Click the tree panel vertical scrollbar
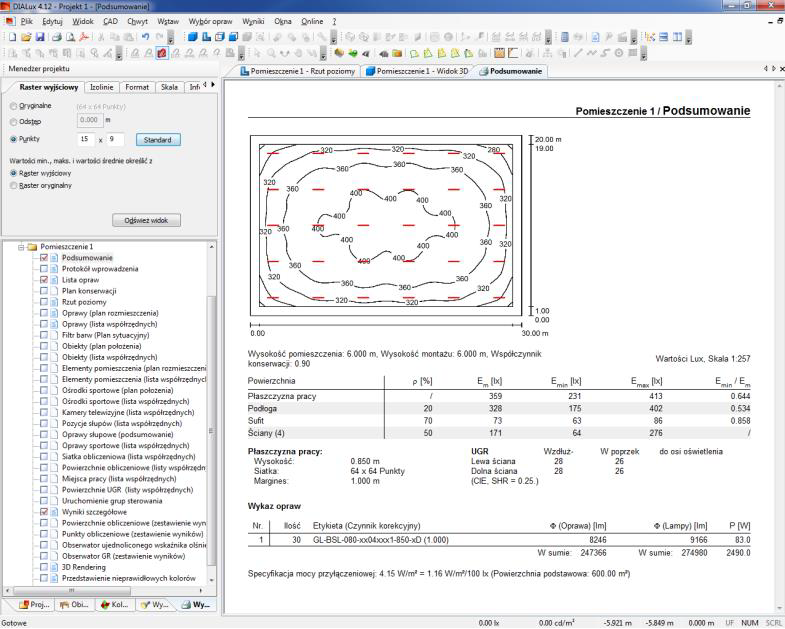This screenshot has width=785, height=629. [211, 431]
